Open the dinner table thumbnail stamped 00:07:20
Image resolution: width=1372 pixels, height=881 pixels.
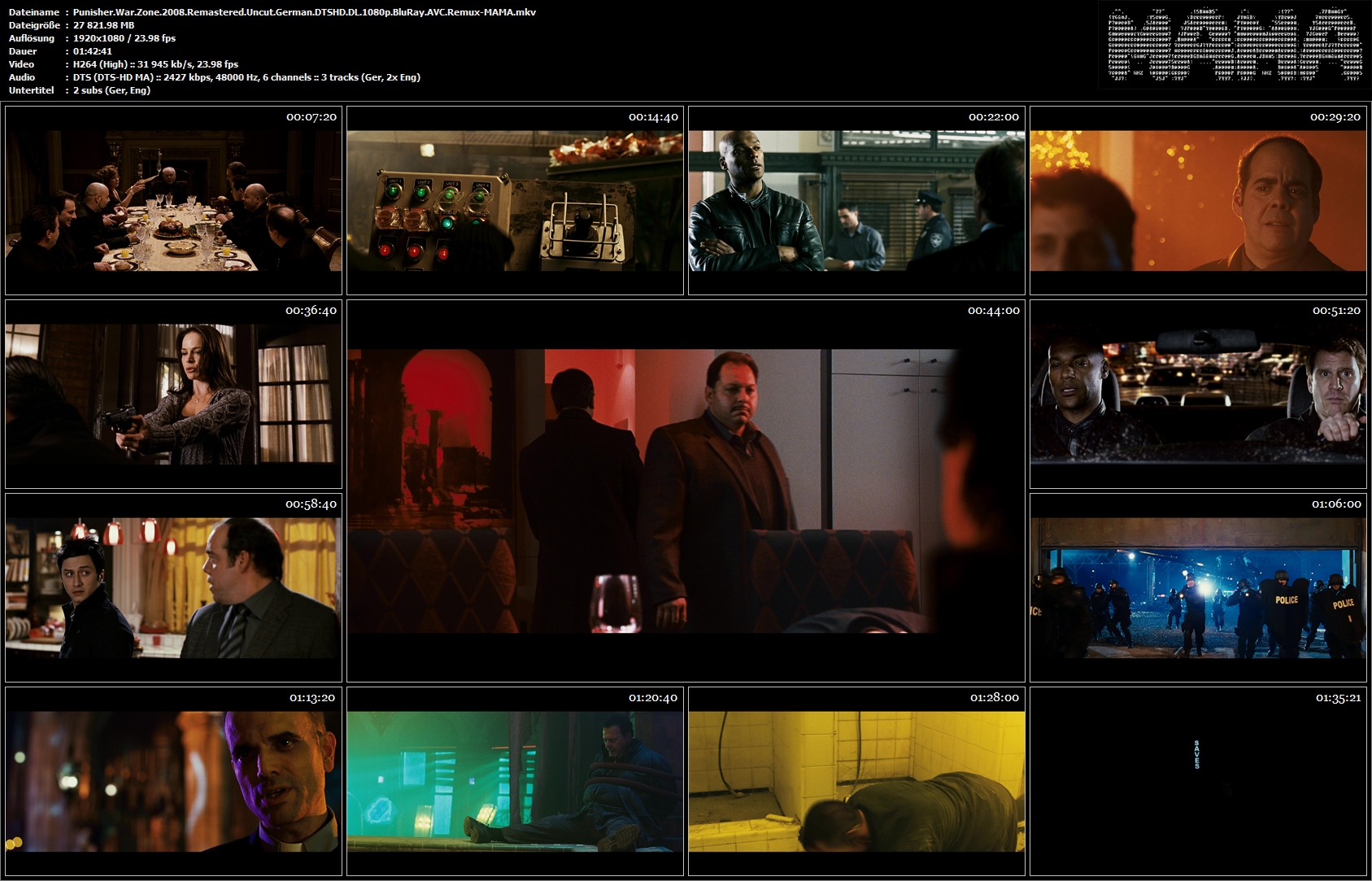[x=173, y=200]
